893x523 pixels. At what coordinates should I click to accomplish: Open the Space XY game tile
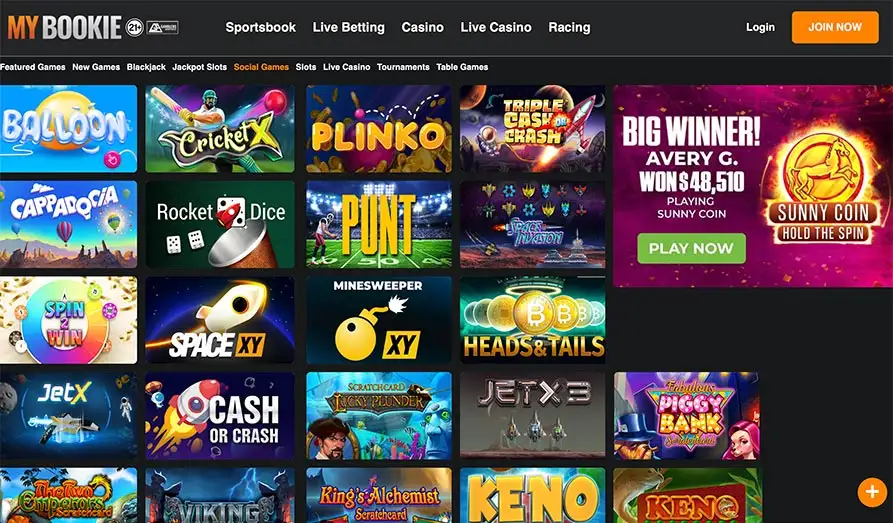(x=220, y=320)
